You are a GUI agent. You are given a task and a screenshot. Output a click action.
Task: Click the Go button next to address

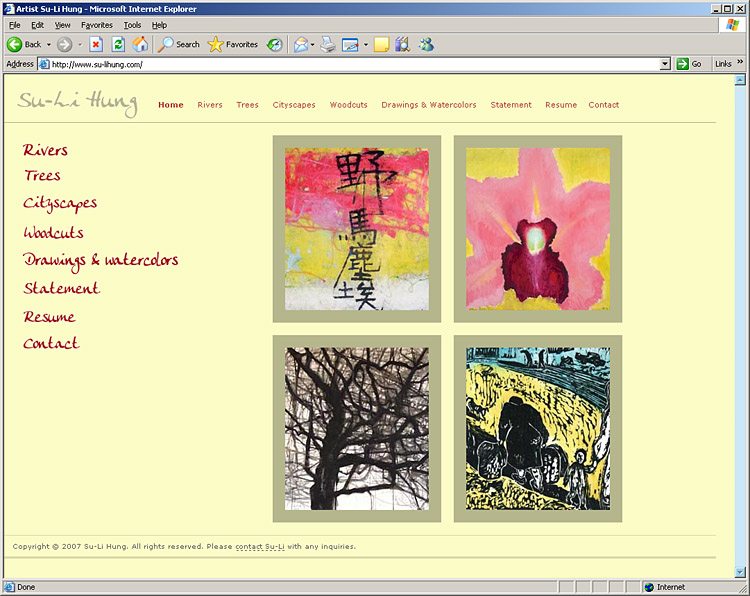689,64
